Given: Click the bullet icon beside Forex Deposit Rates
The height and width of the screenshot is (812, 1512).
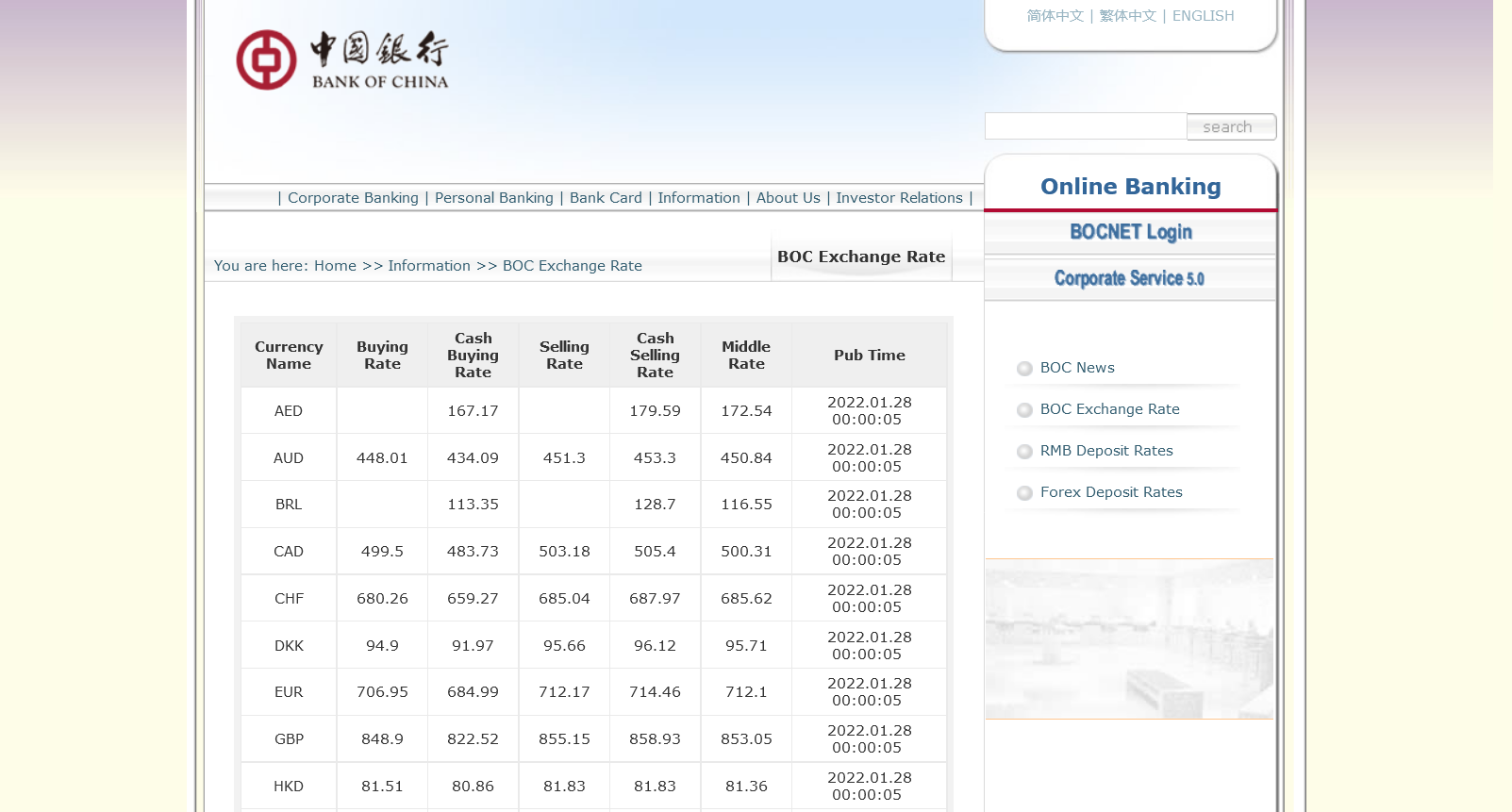Looking at the screenshot, I should pyautogui.click(x=1024, y=493).
